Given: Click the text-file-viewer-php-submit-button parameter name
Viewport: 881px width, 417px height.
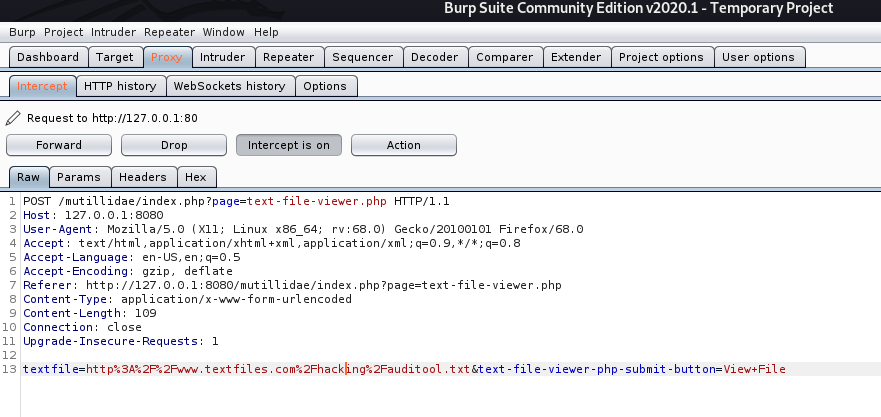Looking at the screenshot, I should coord(597,369).
